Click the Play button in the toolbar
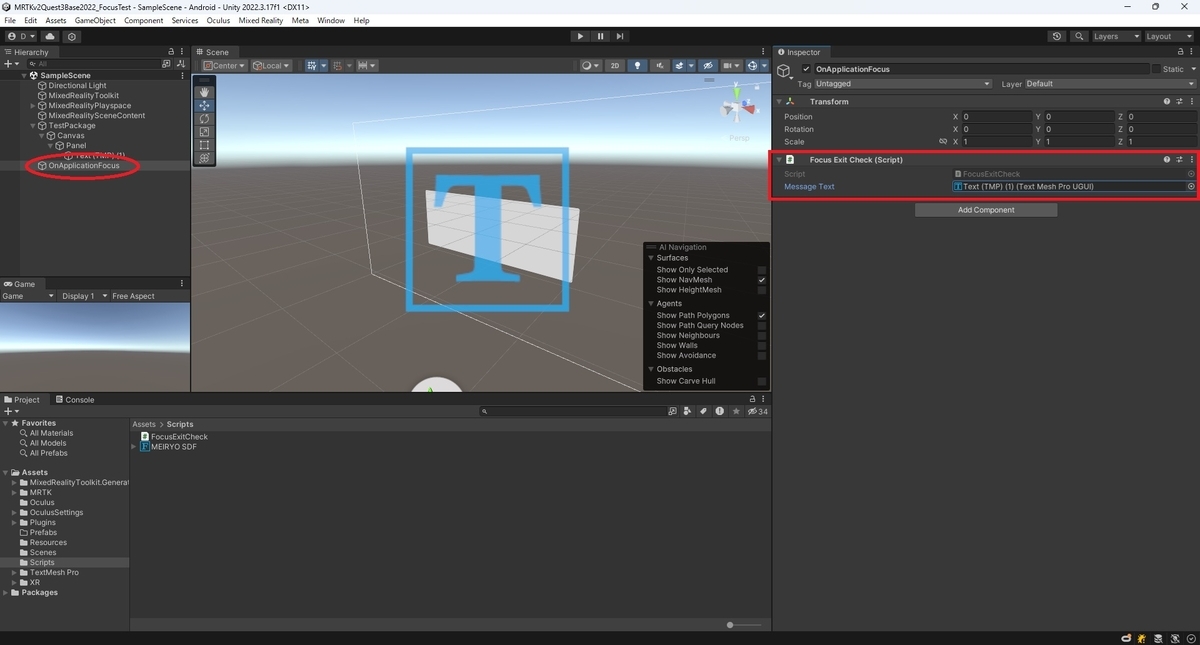The width and height of the screenshot is (1200, 645). pyautogui.click(x=580, y=36)
